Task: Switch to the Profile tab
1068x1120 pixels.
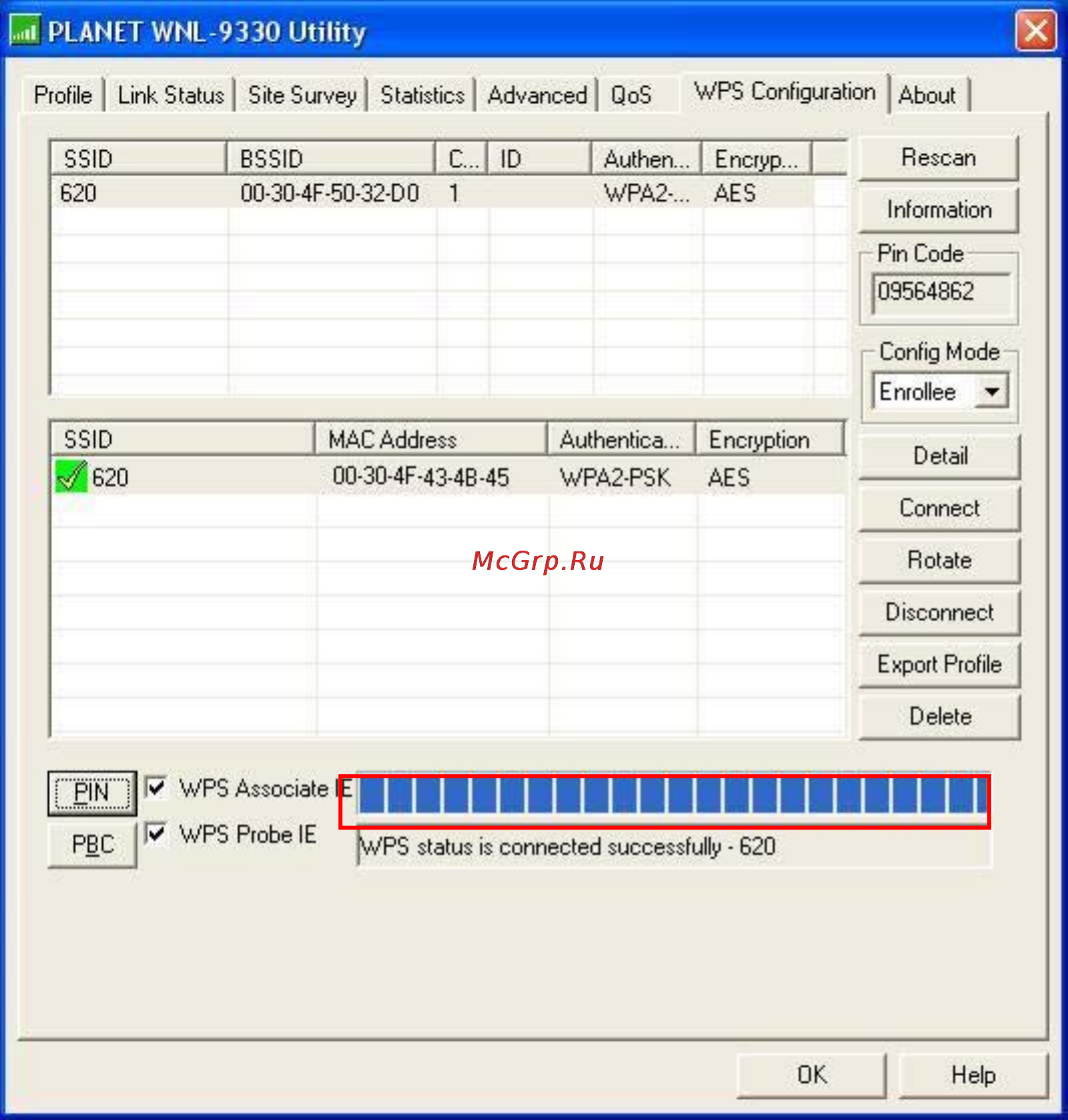Action: click(x=63, y=95)
